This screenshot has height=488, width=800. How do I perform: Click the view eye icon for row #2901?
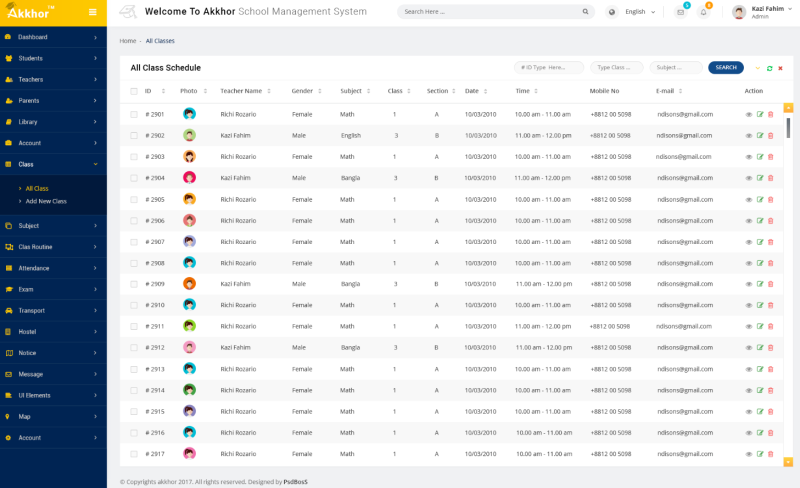(x=749, y=114)
